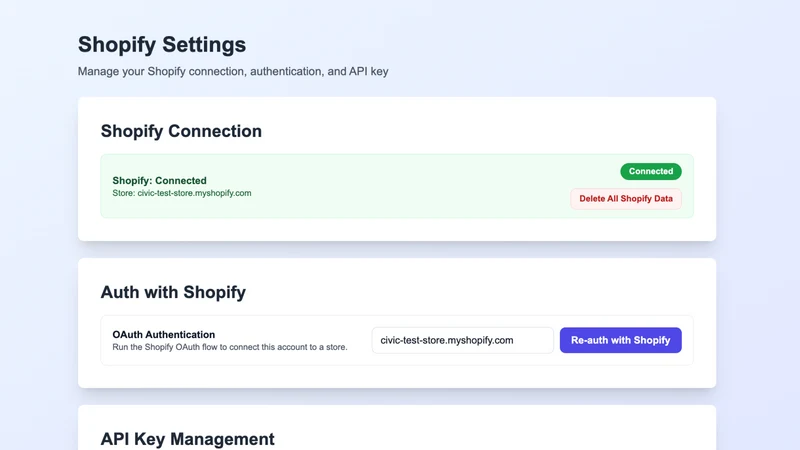Viewport: 800px width, 450px height.
Task: Click the API Key Management heading
Action: click(187, 439)
